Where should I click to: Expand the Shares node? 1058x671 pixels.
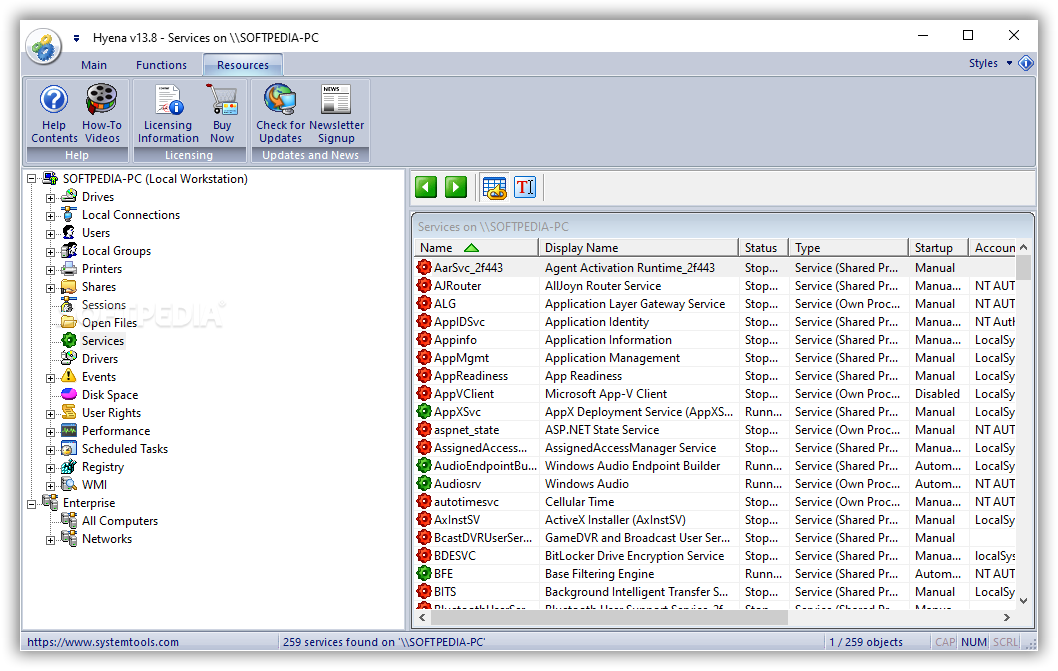tap(51, 288)
